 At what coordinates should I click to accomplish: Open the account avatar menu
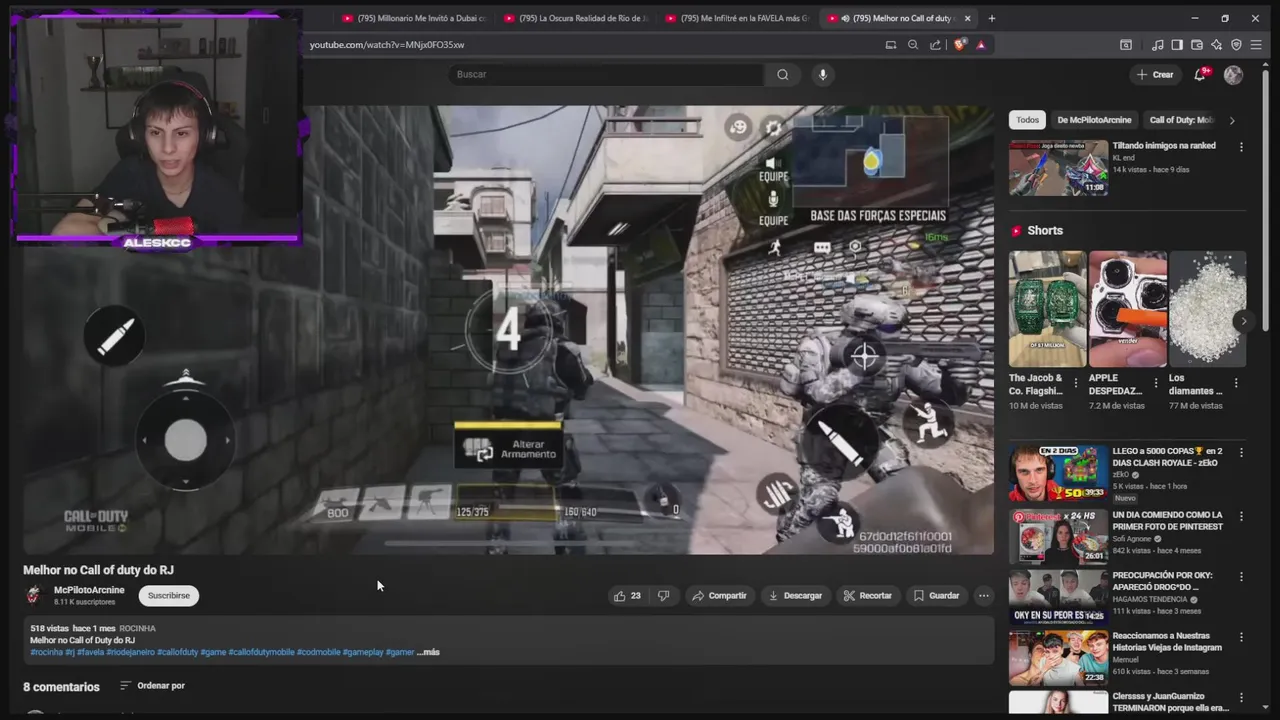pyautogui.click(x=1234, y=75)
